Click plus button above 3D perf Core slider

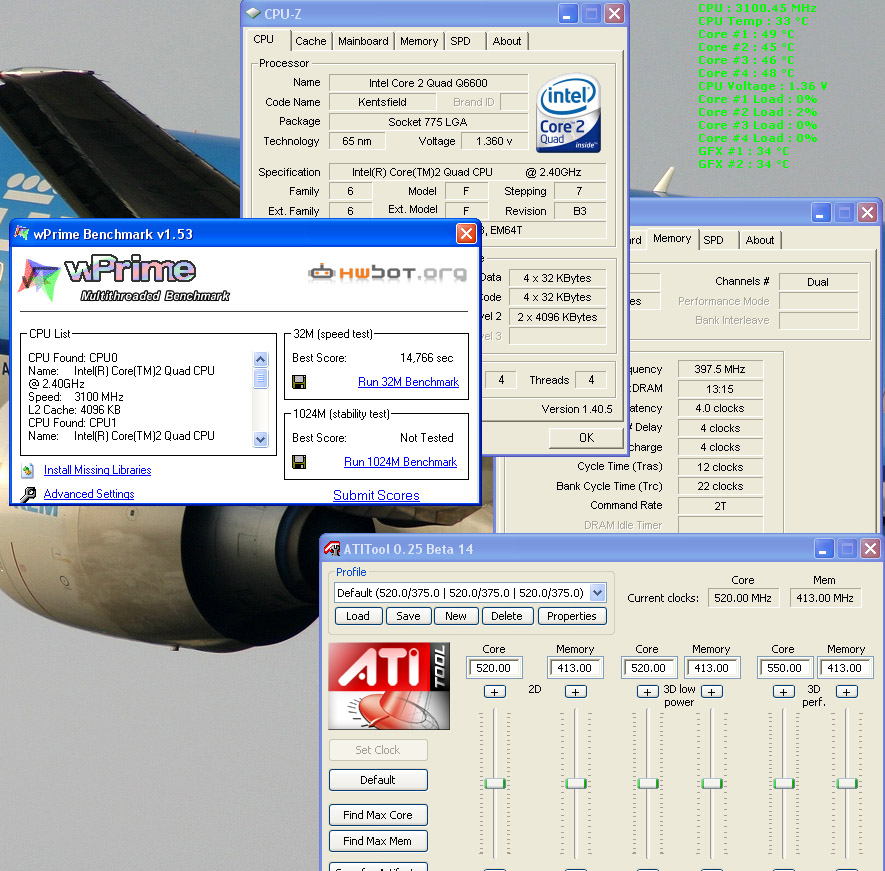click(783, 691)
